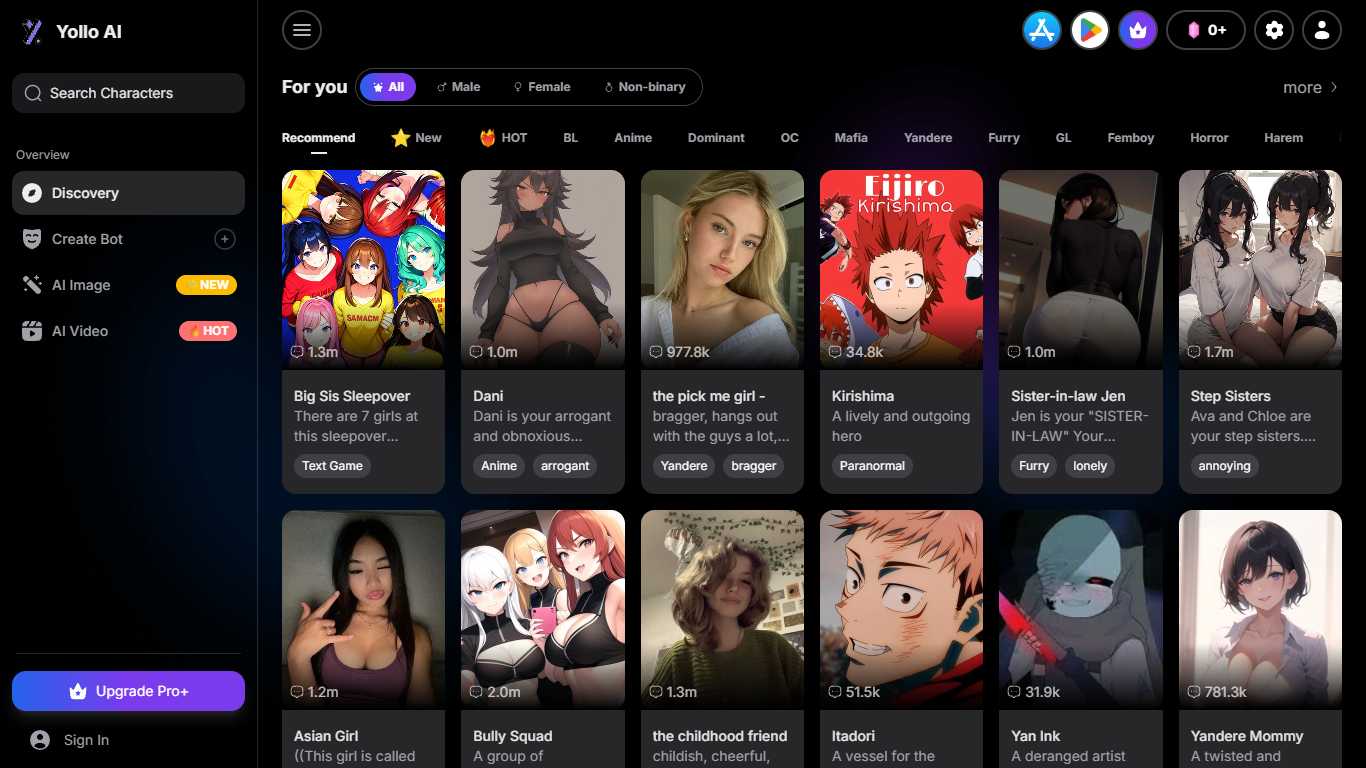Select the Female gender filter
Screen dimensions: 1366x768
541,87
